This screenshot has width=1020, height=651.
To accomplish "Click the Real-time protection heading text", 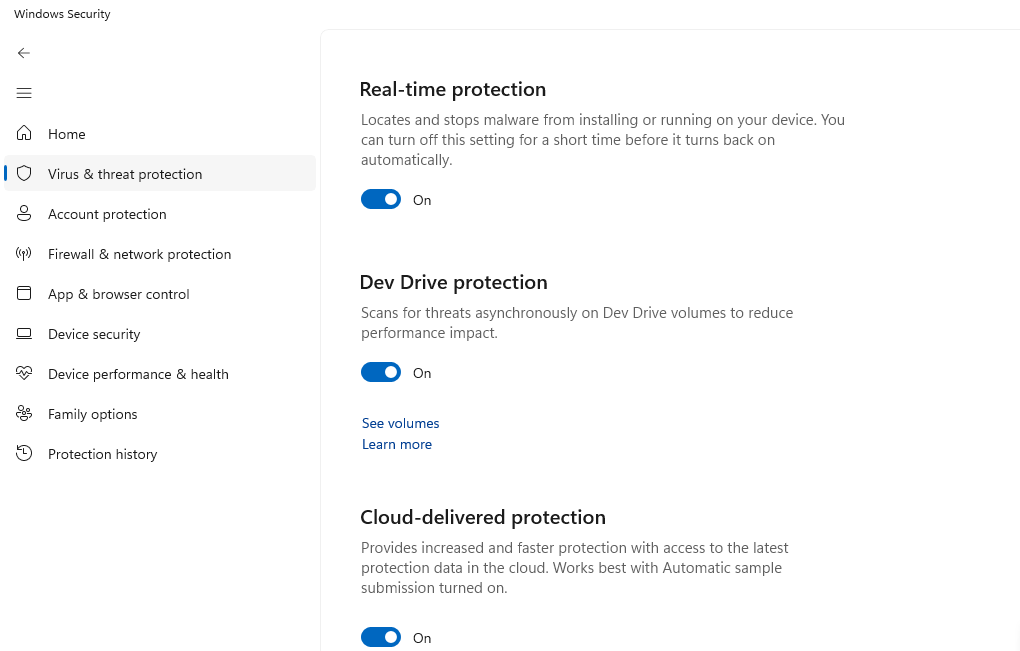I will click(452, 89).
